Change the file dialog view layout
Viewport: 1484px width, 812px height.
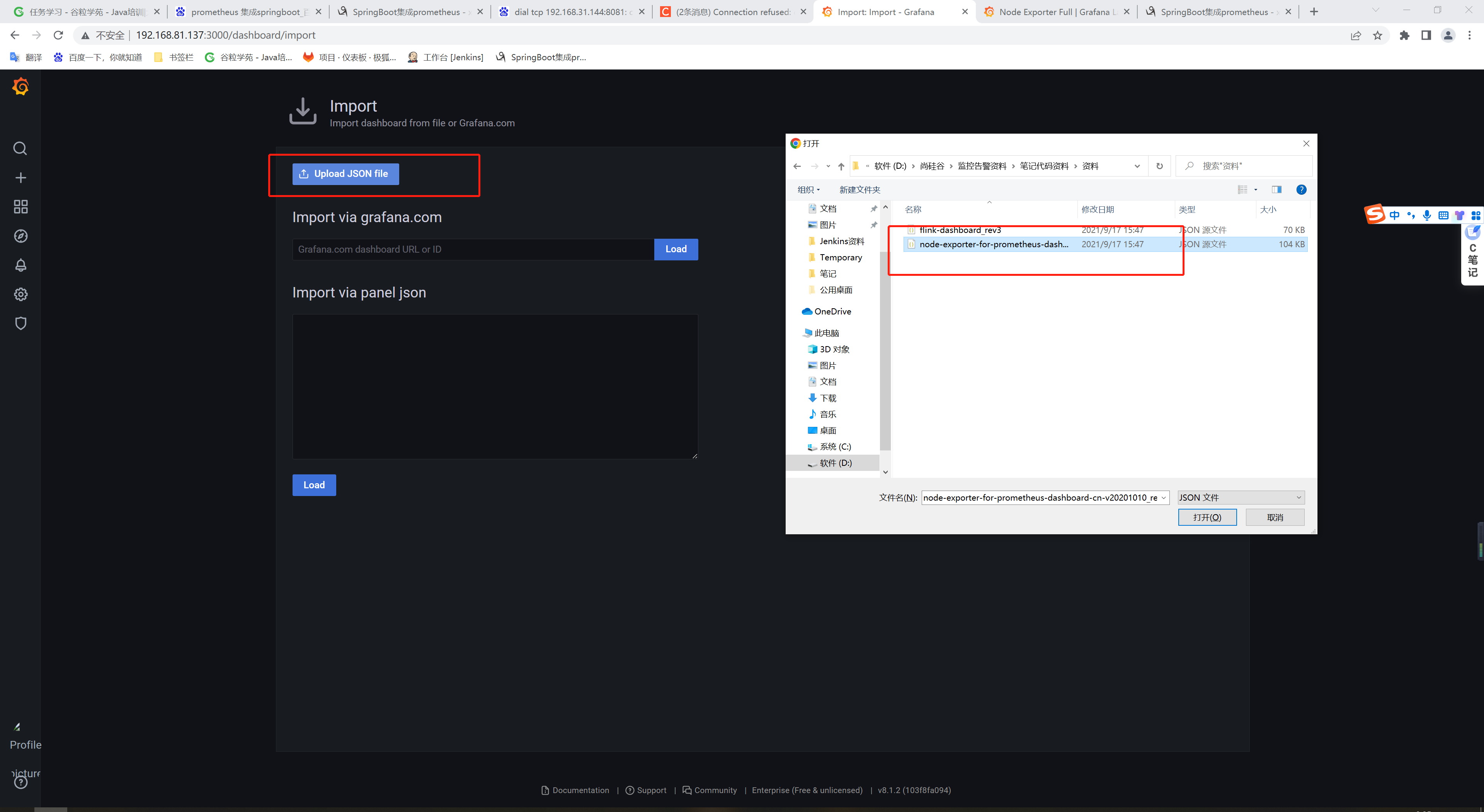pos(1242,189)
